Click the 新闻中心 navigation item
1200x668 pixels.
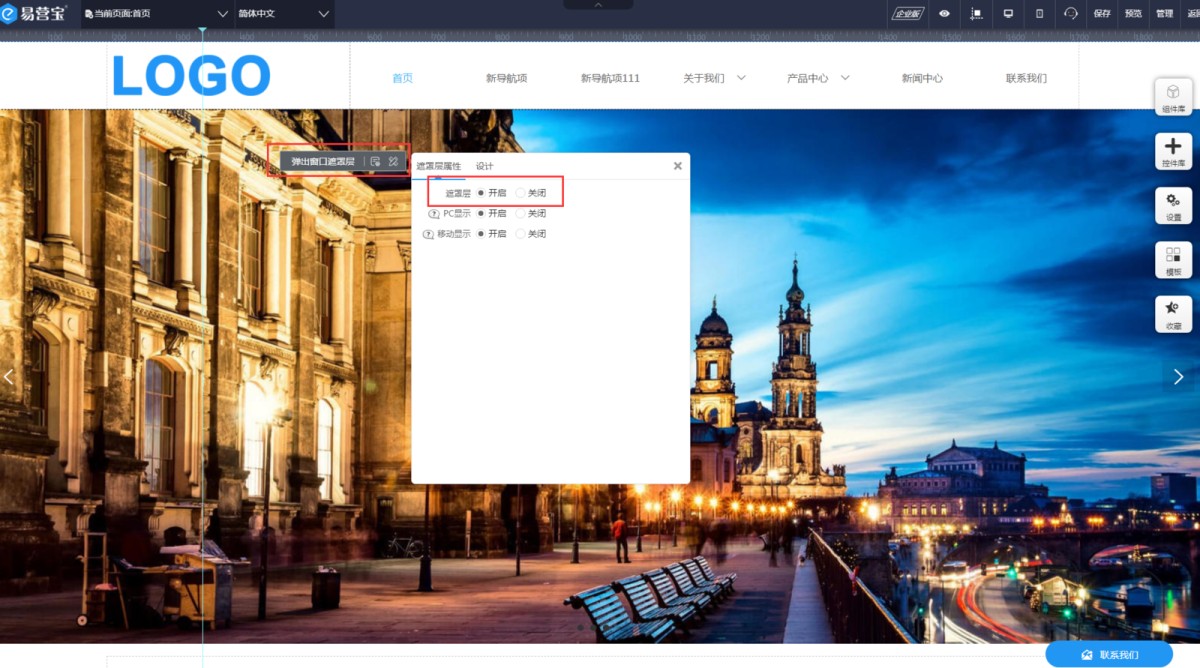pos(921,78)
